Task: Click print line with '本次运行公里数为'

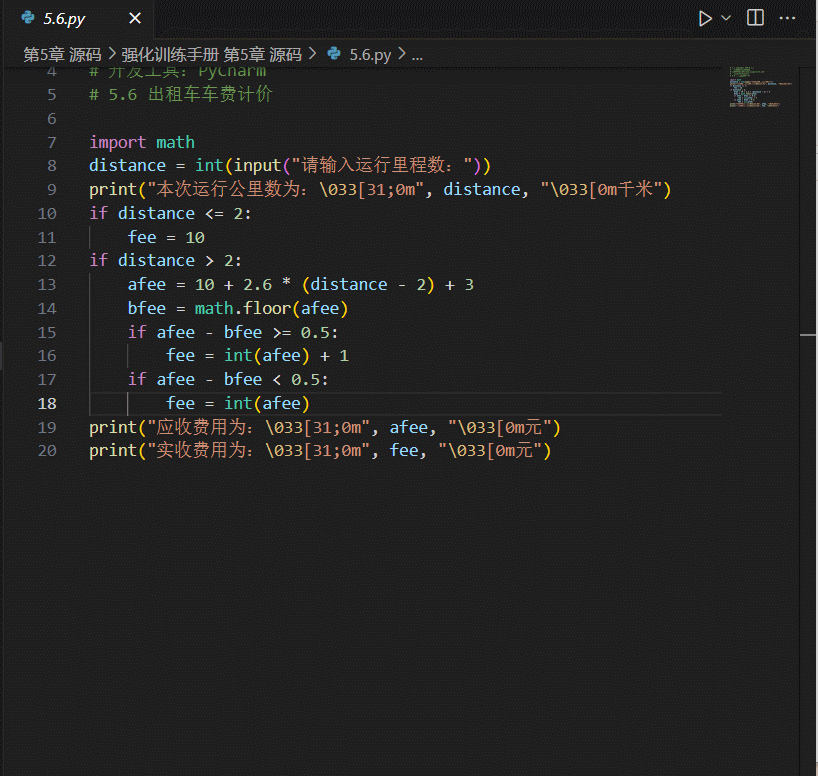Action: point(380,189)
